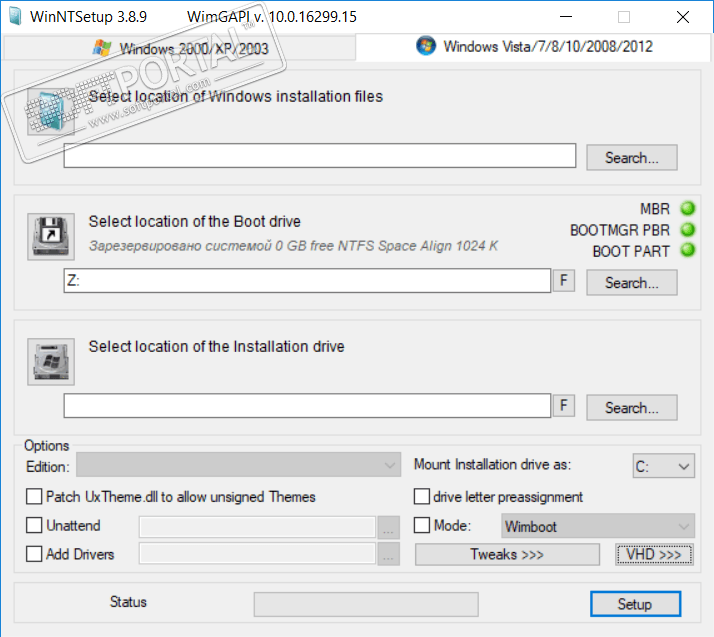This screenshot has width=714, height=637.
Task: Click the Boot drive floppy disk icon
Action: pyautogui.click(x=51, y=236)
